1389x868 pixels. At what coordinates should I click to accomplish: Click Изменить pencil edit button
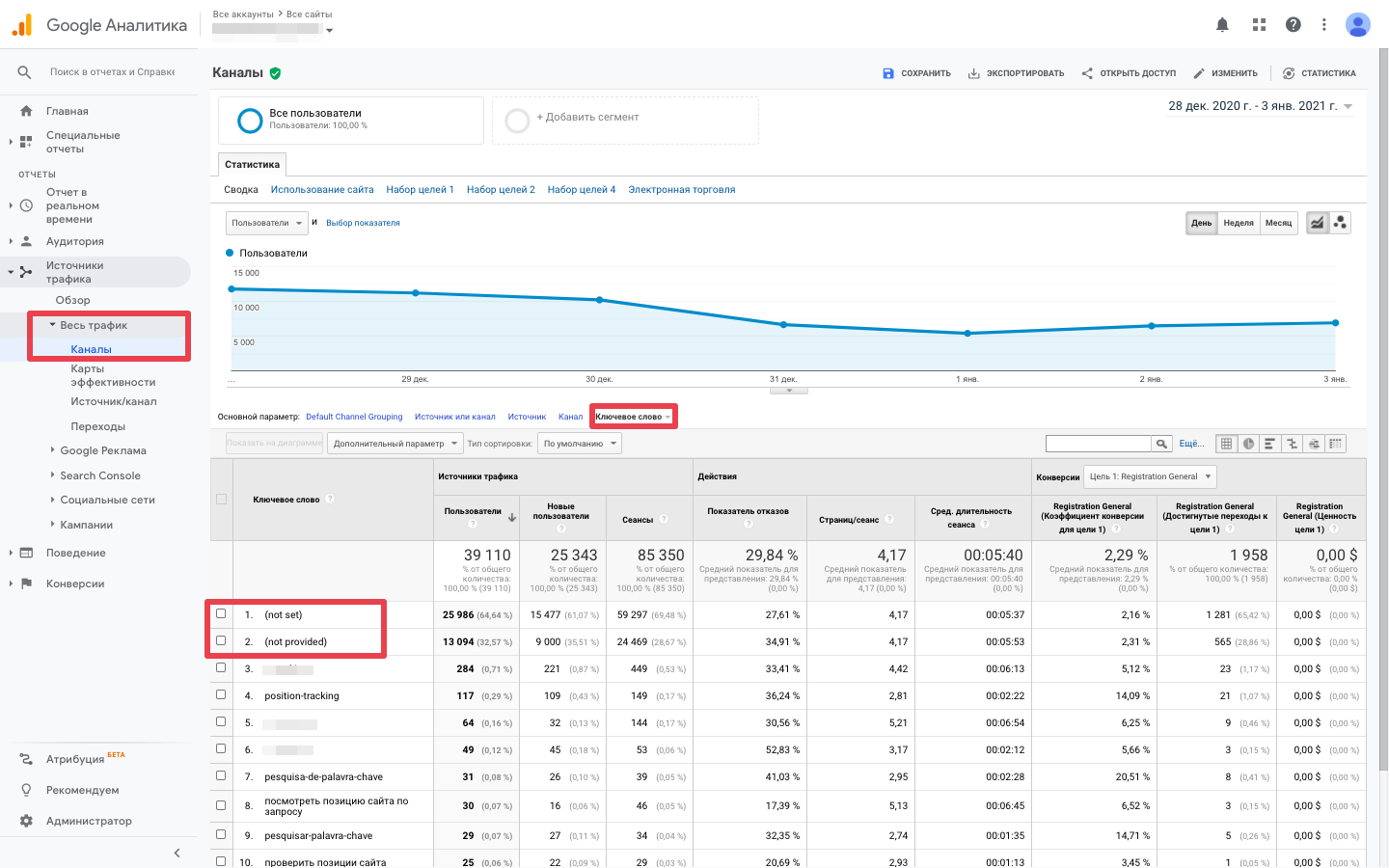[x=1225, y=73]
